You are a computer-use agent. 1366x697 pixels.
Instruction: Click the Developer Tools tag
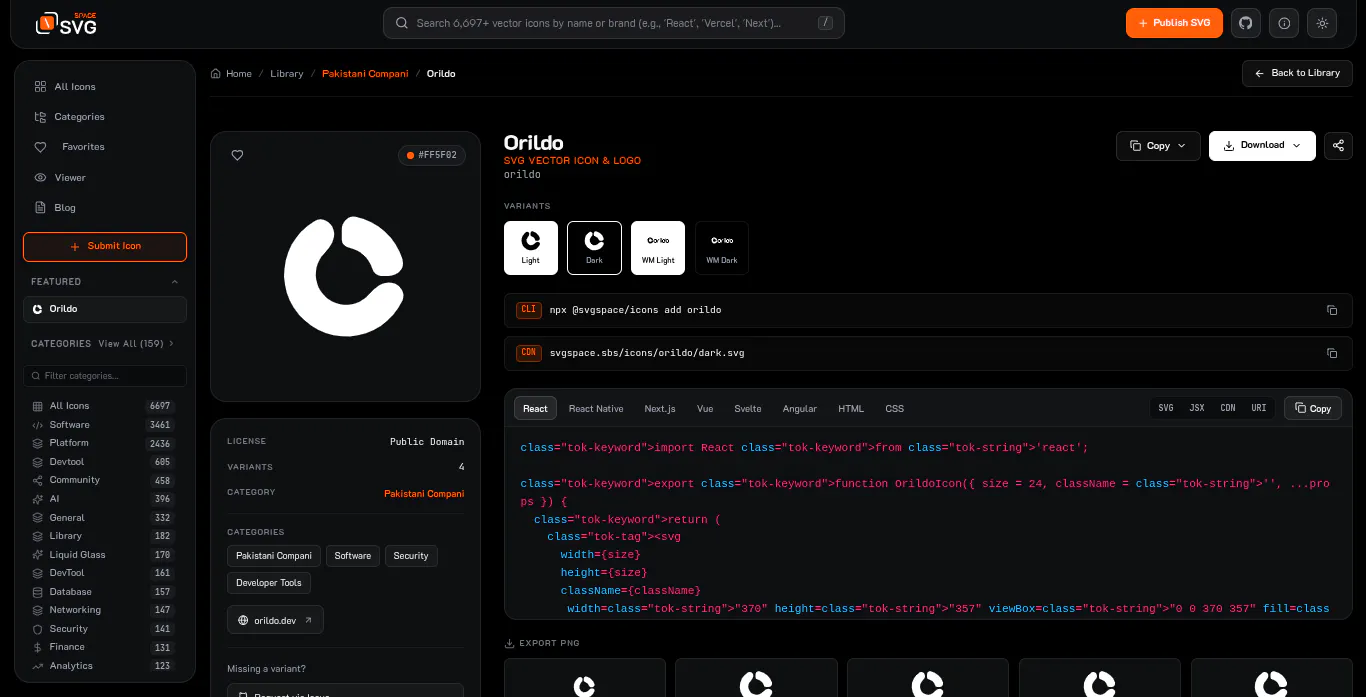pyautogui.click(x=269, y=583)
